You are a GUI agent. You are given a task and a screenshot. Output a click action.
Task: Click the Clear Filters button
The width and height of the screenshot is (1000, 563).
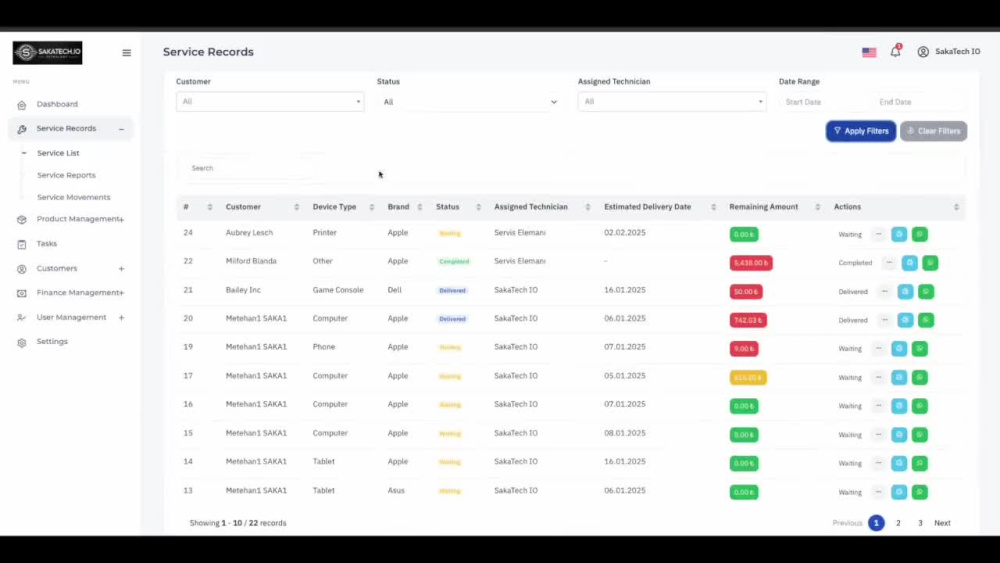pos(934,131)
